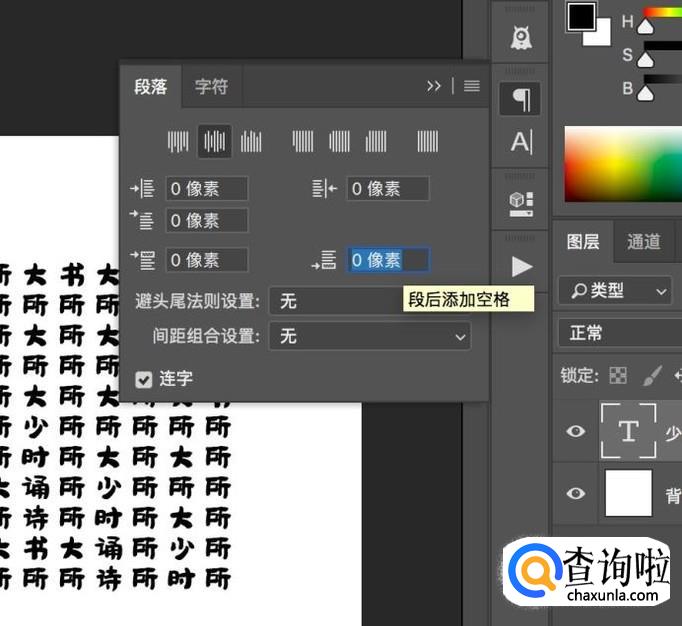Viewport: 682px width, 626px height.
Task: Enable lock image pixels brush icon
Action: click(652, 375)
